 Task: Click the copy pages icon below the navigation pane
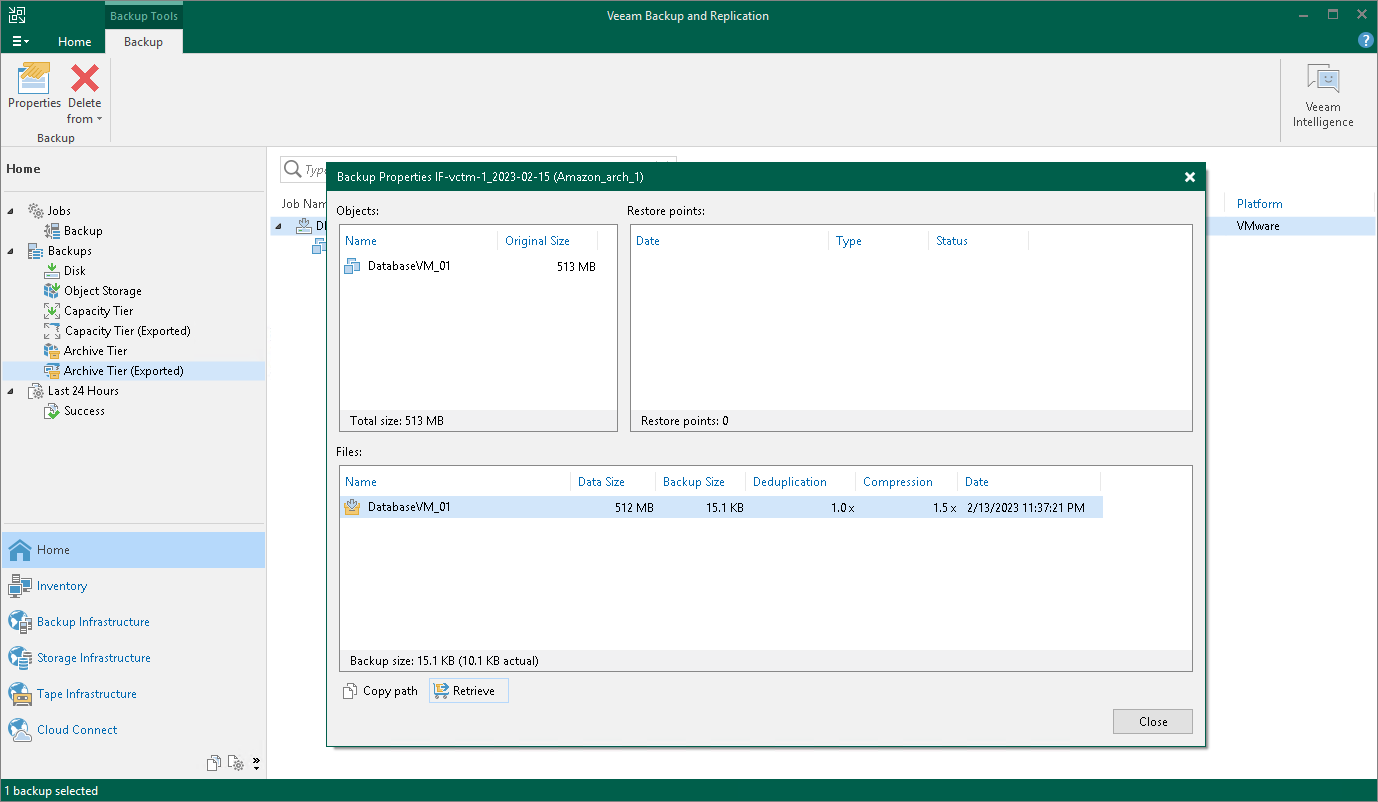tap(214, 762)
